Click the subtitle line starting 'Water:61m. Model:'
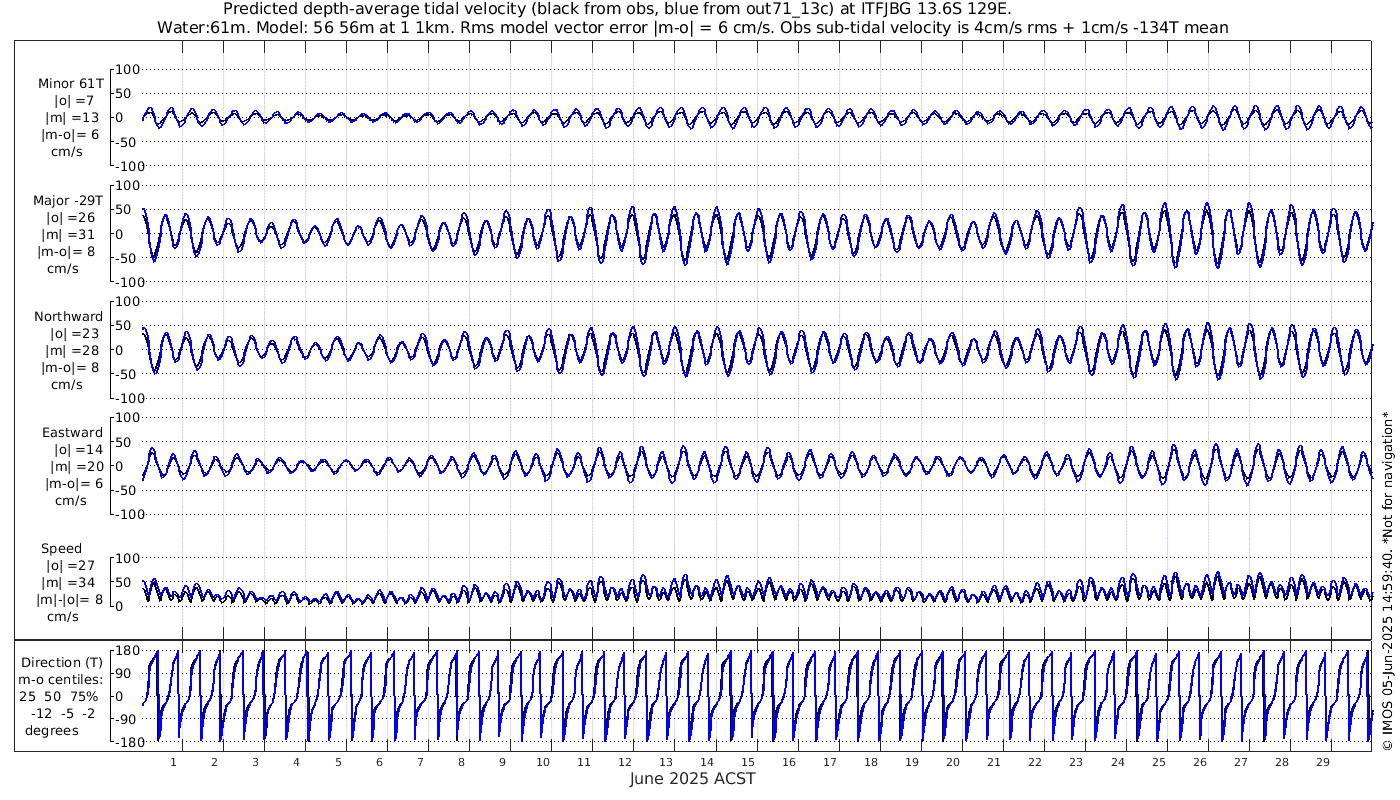This screenshot has height=800, width=1400. click(693, 27)
